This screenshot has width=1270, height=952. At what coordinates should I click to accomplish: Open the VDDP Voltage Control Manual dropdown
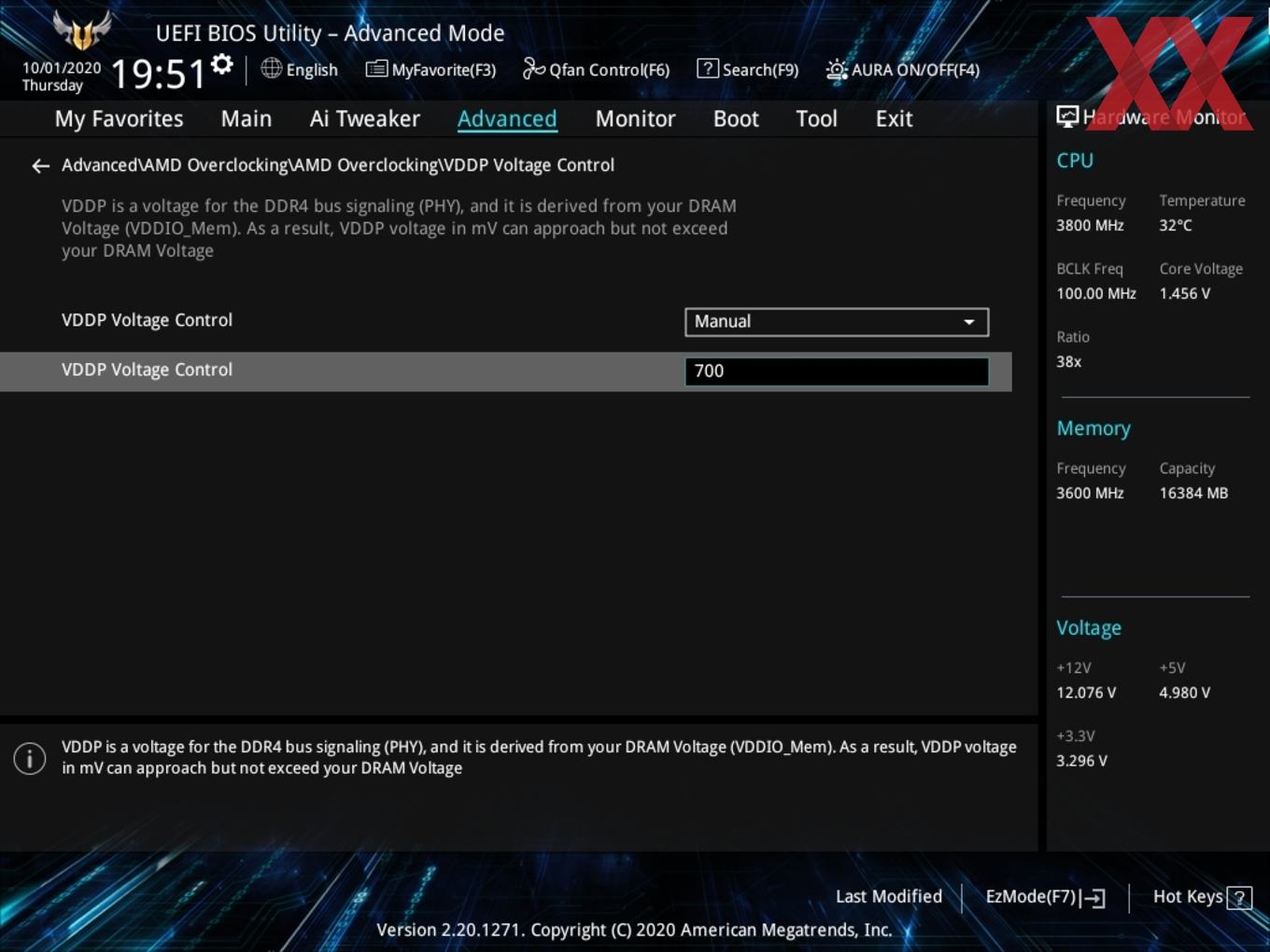click(837, 321)
